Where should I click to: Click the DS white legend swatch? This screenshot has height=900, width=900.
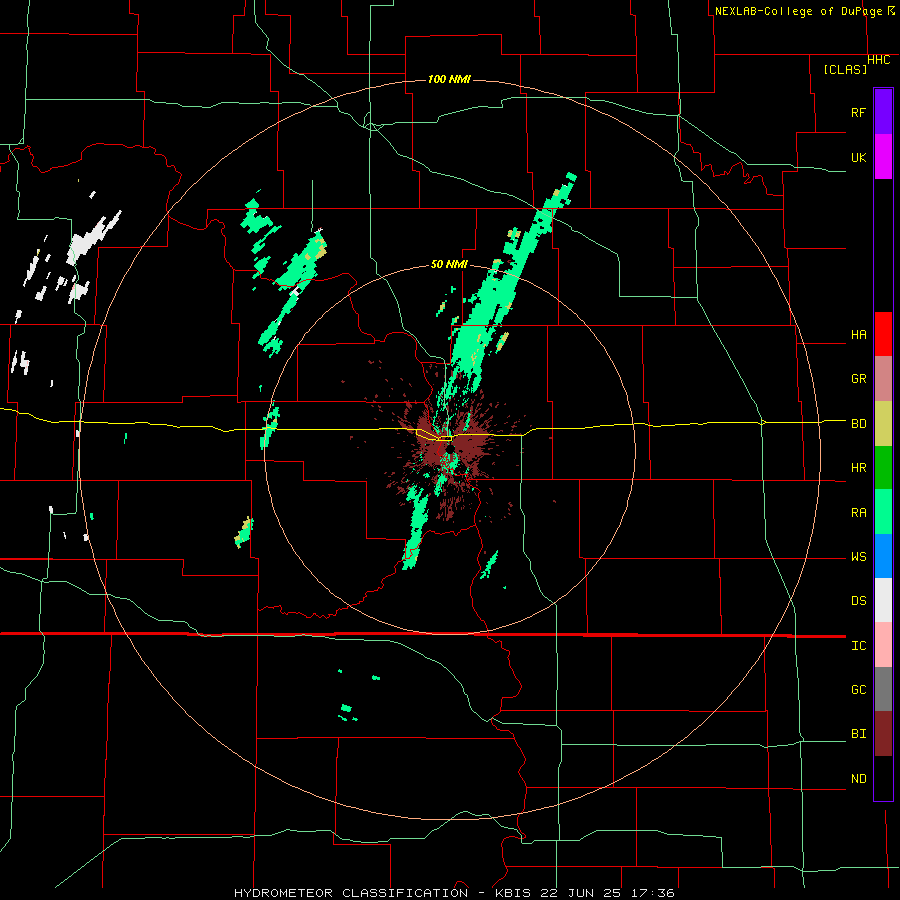(x=883, y=600)
